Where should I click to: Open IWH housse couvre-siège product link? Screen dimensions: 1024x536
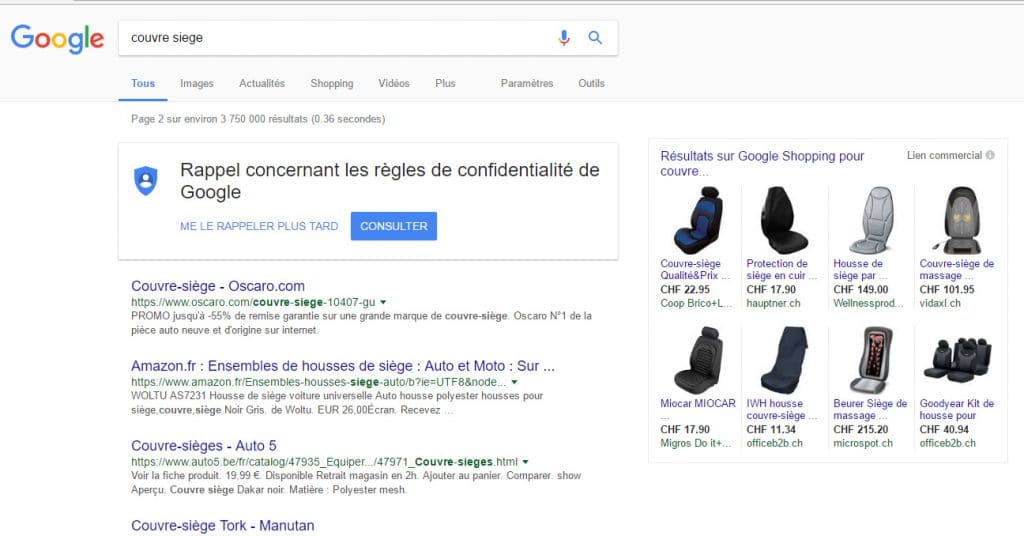pos(781,409)
